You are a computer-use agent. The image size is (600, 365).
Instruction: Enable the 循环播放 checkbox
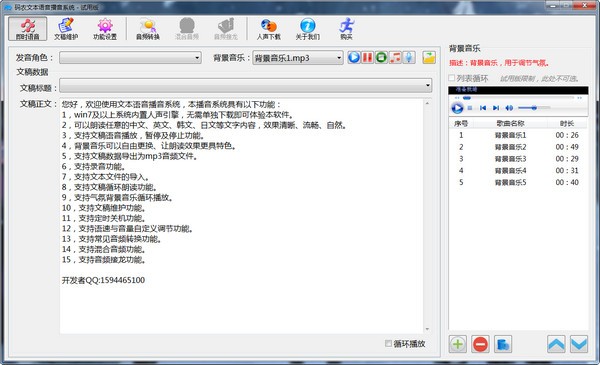click(388, 343)
